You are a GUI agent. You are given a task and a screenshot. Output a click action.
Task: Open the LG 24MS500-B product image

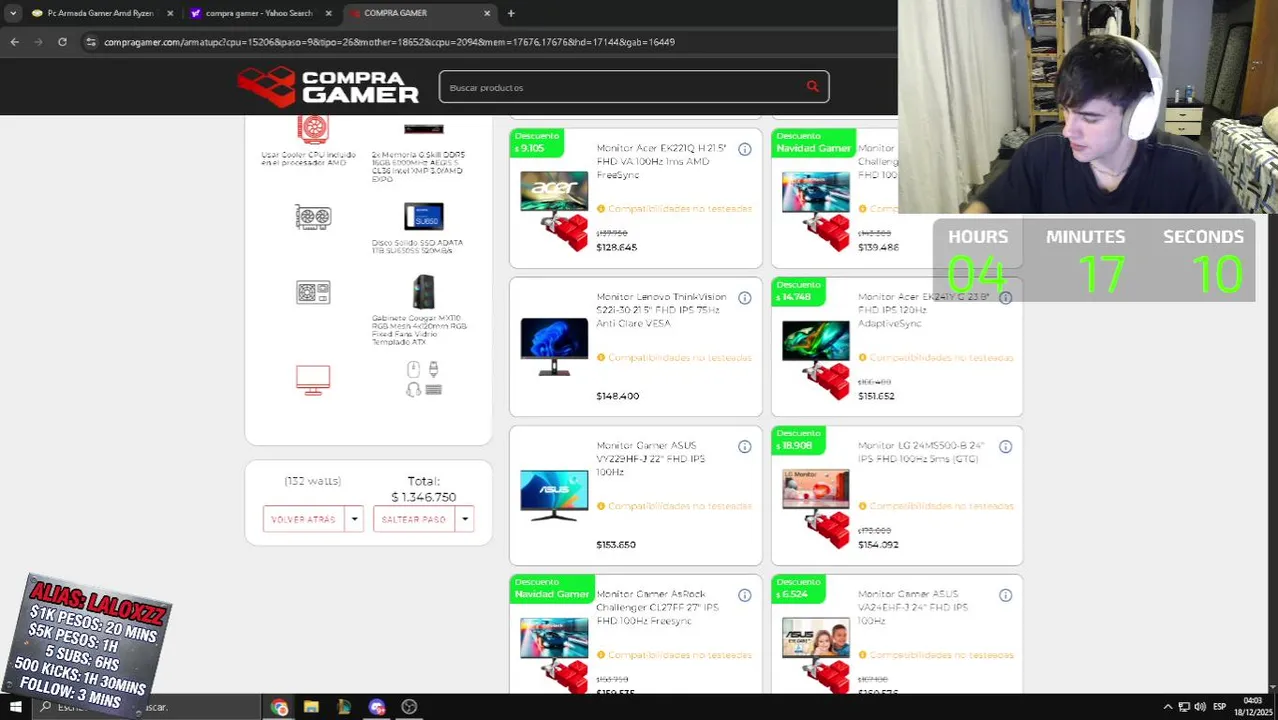click(x=816, y=508)
